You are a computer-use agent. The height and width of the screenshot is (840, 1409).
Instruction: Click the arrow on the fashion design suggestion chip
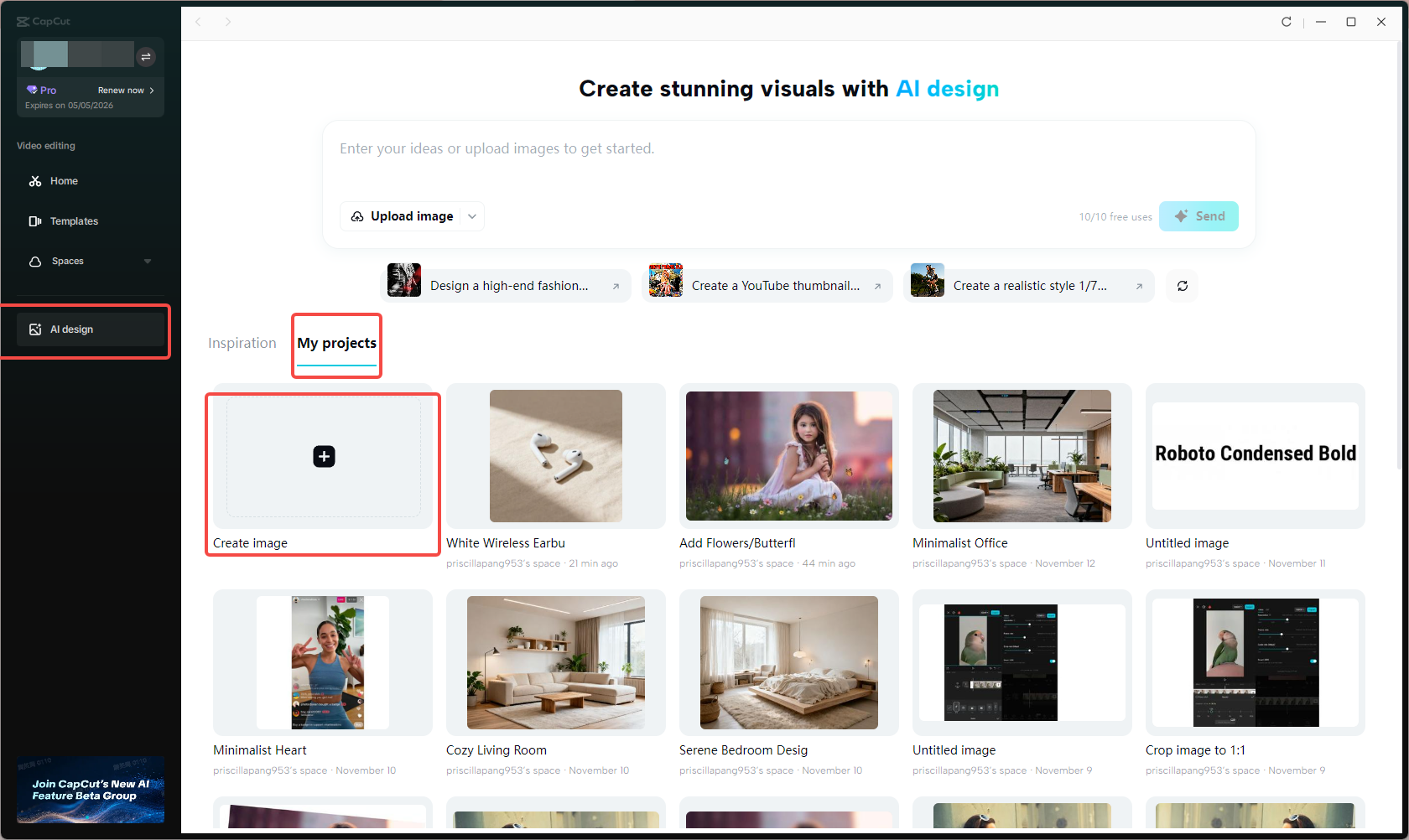618,286
